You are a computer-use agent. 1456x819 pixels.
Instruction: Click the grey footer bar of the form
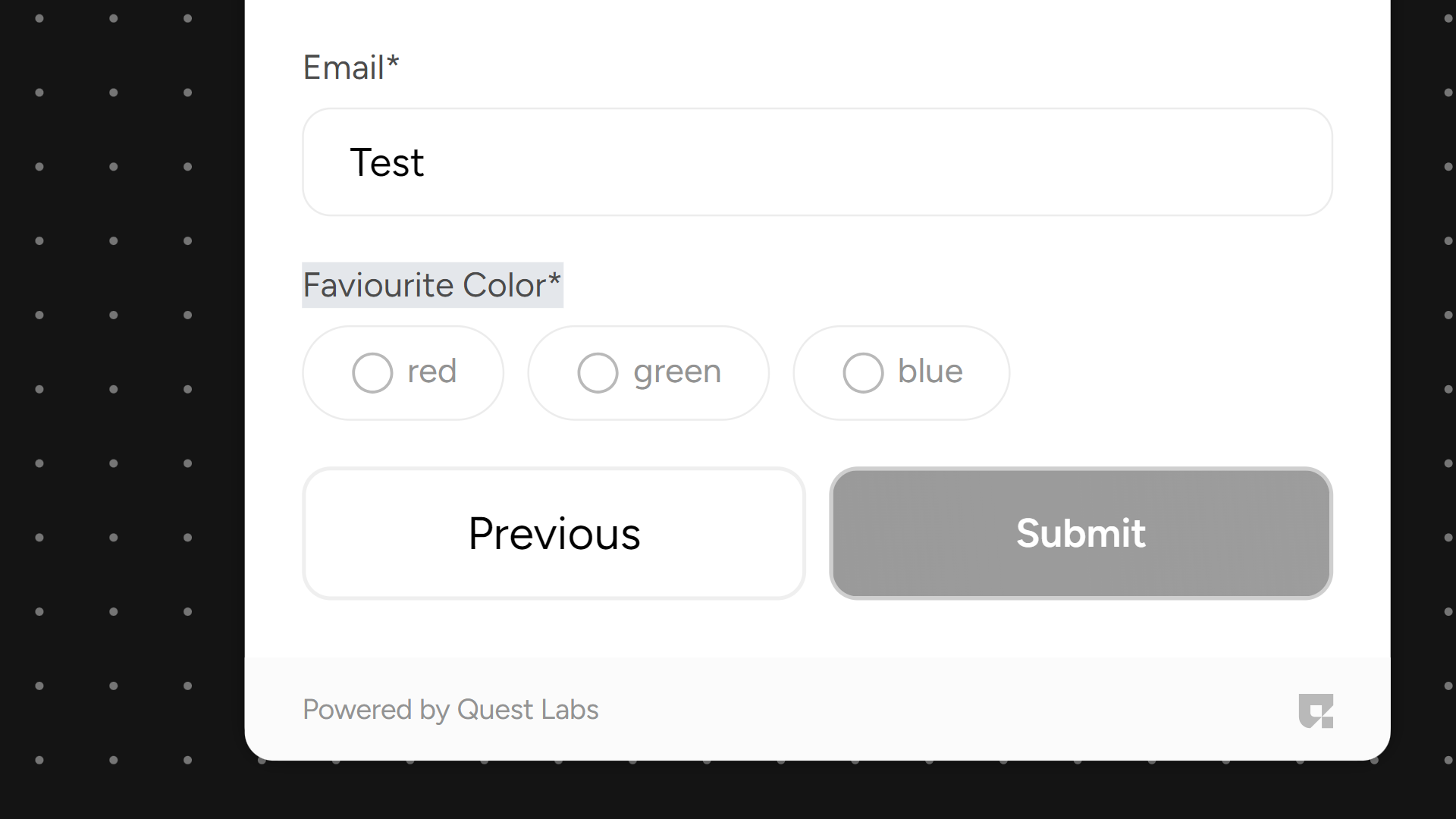coord(910,710)
